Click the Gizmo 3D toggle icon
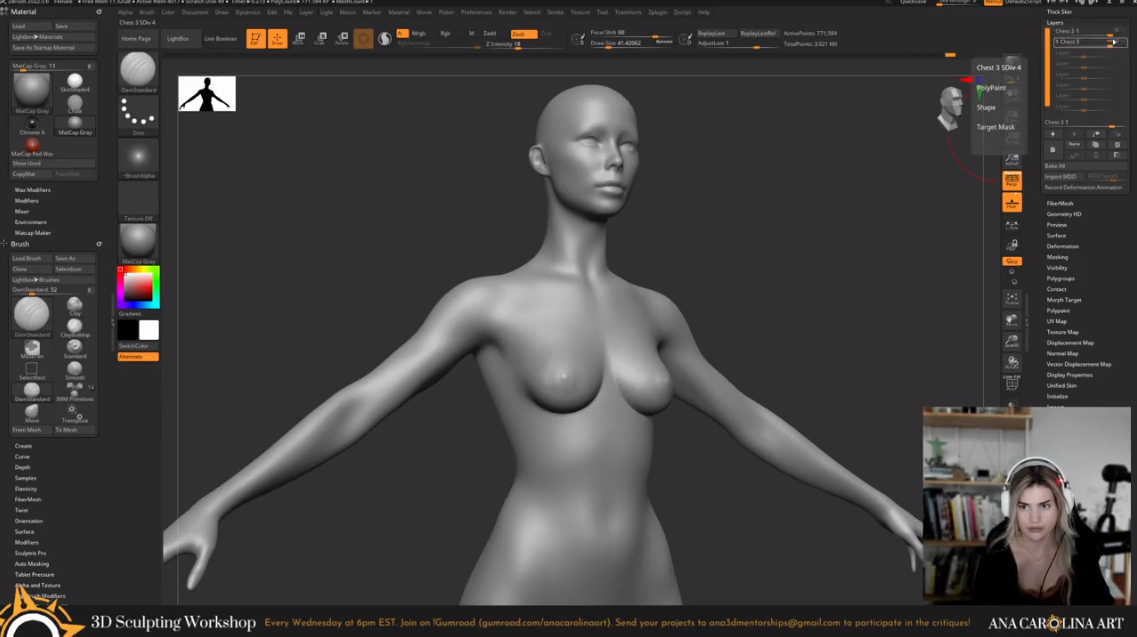 (363, 38)
